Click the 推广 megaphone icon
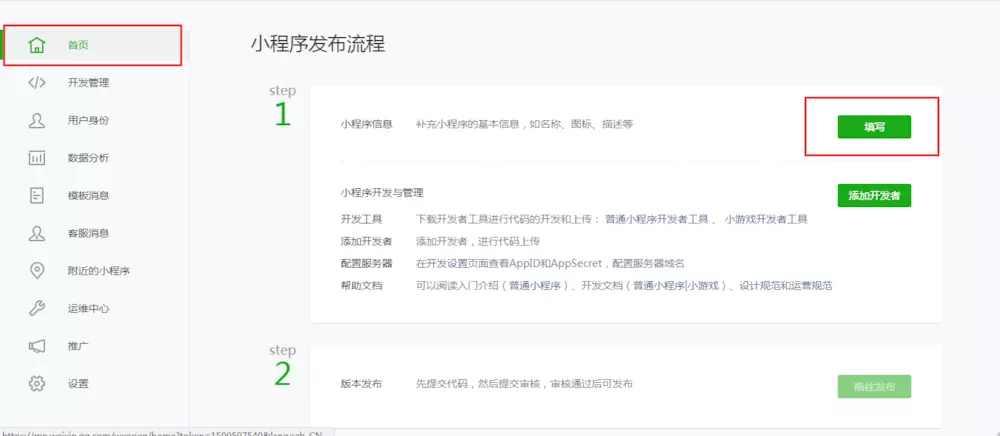This screenshot has width=1000, height=436. coord(37,346)
